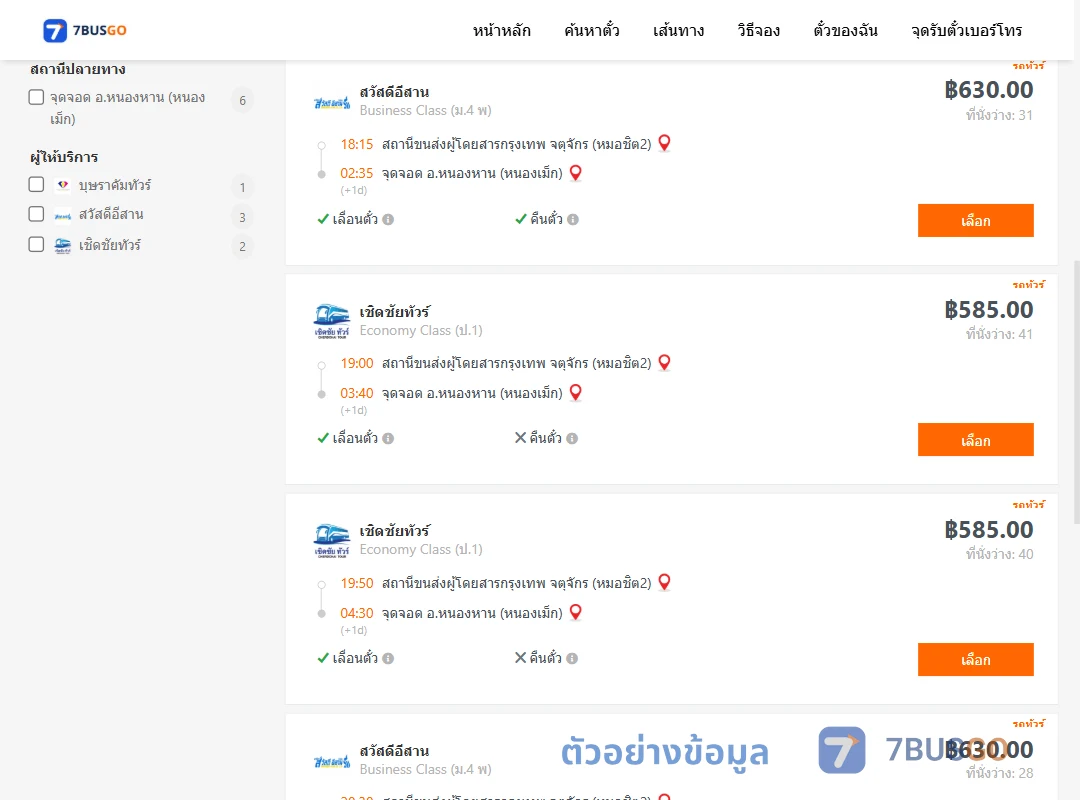Viewport: 1080px width, 800px height.
Task: Click the สวัสดีอีสาน logo in the filter list
Action: click(63, 215)
